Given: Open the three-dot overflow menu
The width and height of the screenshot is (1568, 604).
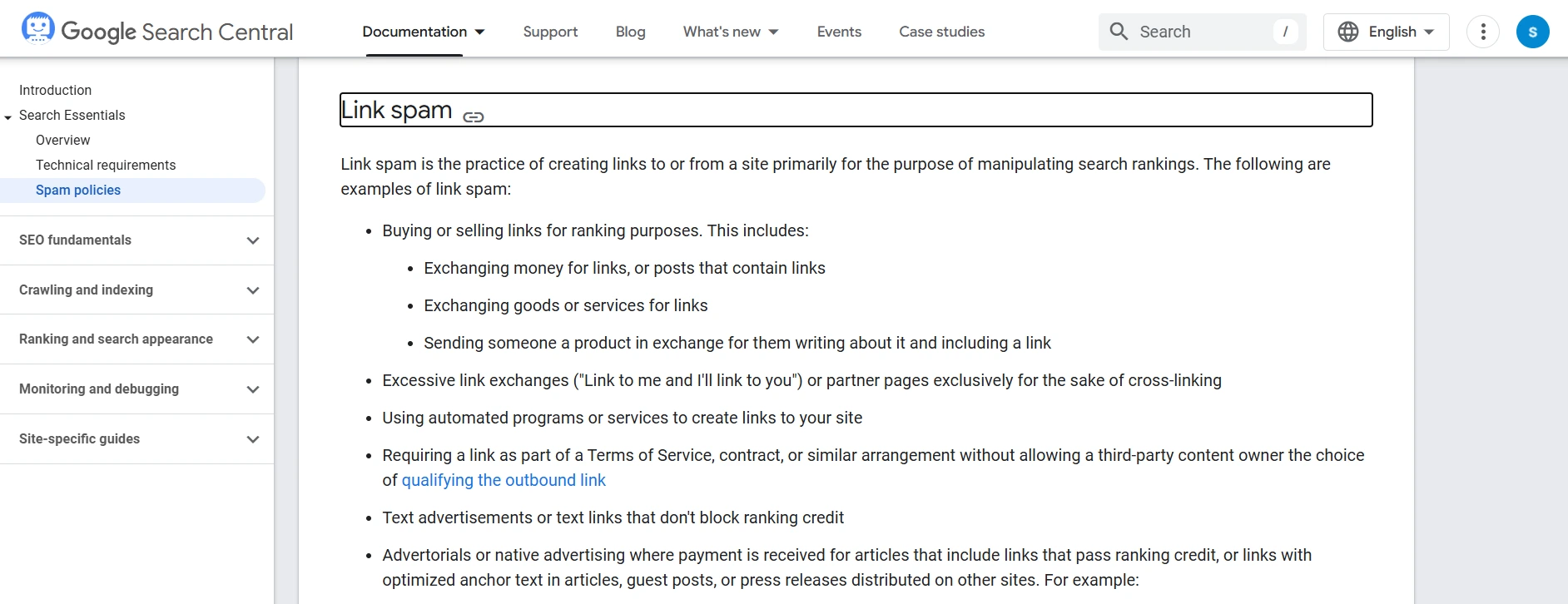Looking at the screenshot, I should [x=1482, y=31].
